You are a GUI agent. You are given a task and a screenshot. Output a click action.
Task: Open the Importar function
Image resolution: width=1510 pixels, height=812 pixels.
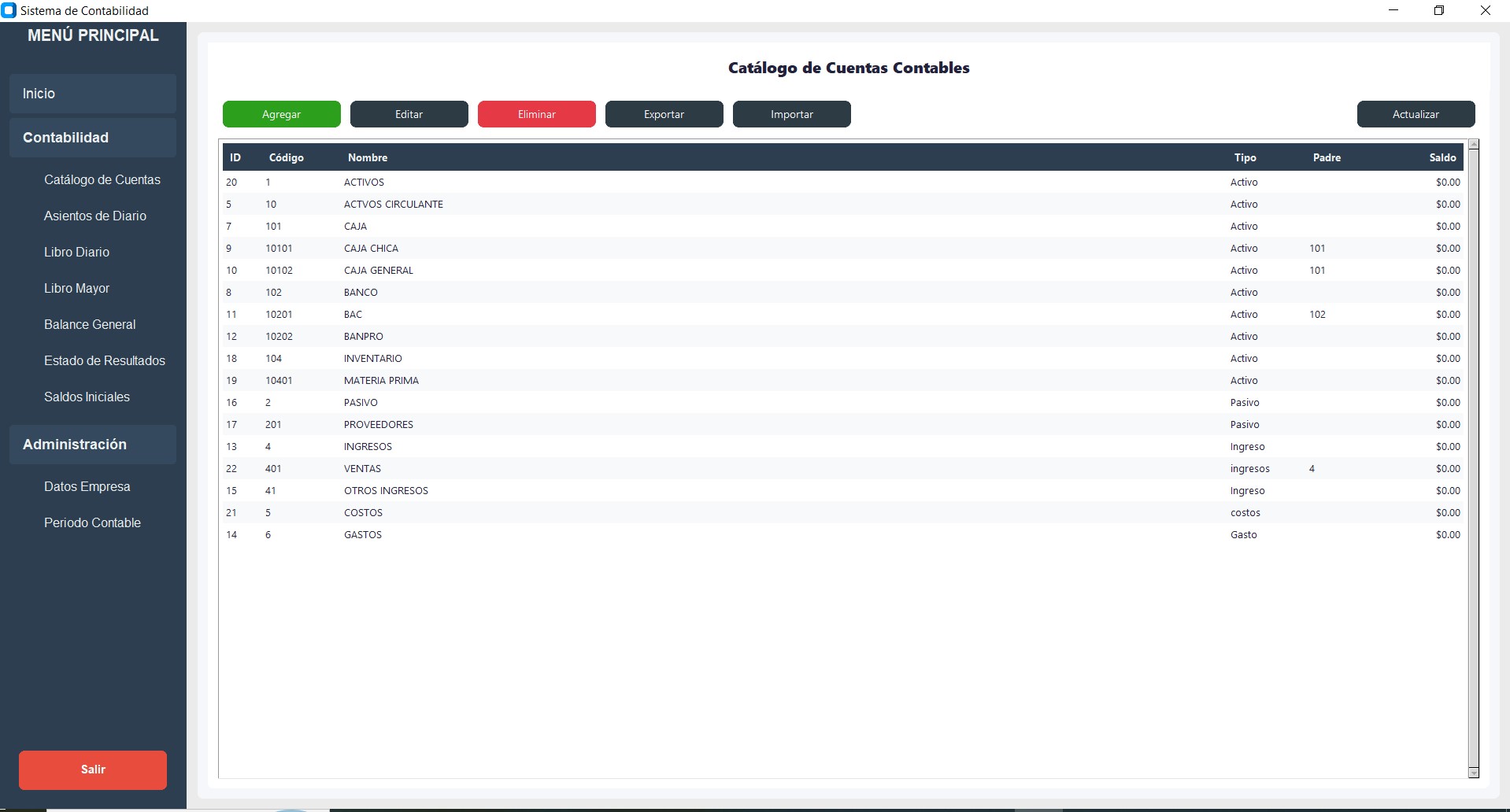791,114
